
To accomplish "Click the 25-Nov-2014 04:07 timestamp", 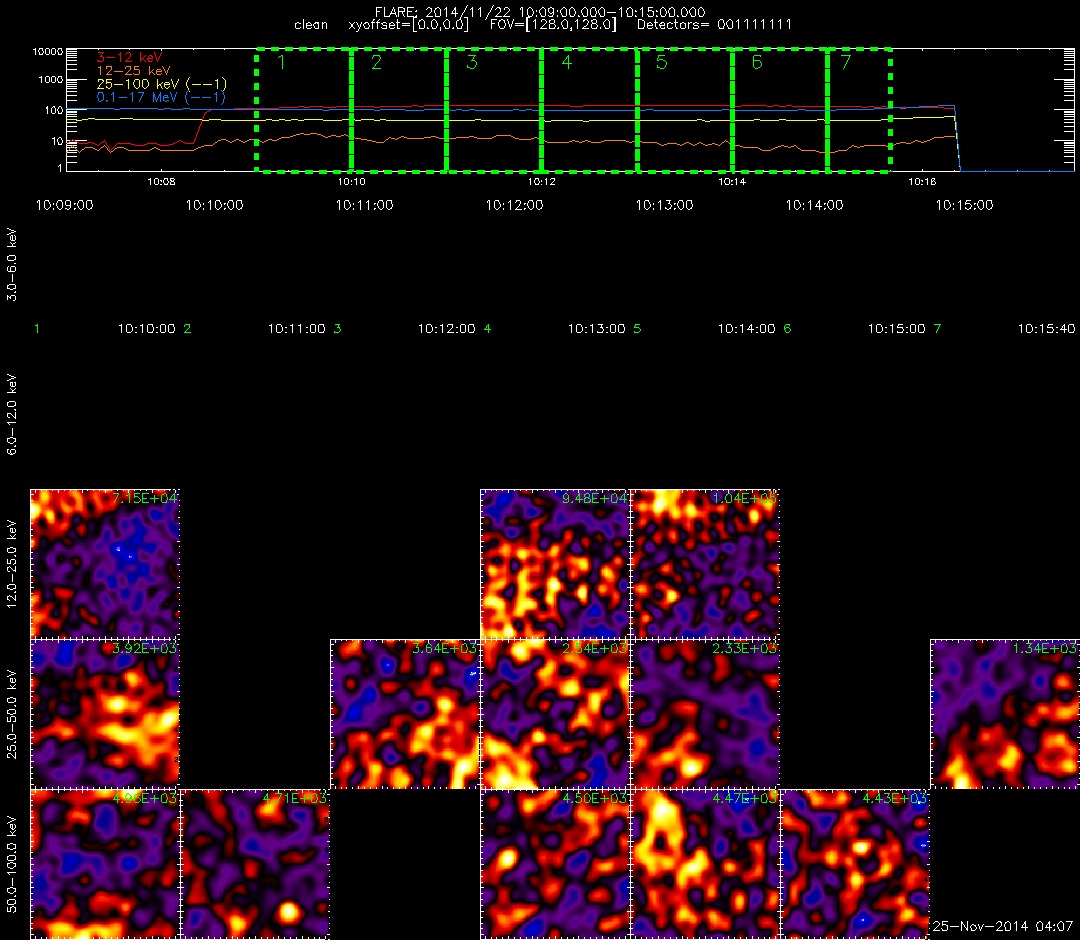I will tap(1003, 927).
